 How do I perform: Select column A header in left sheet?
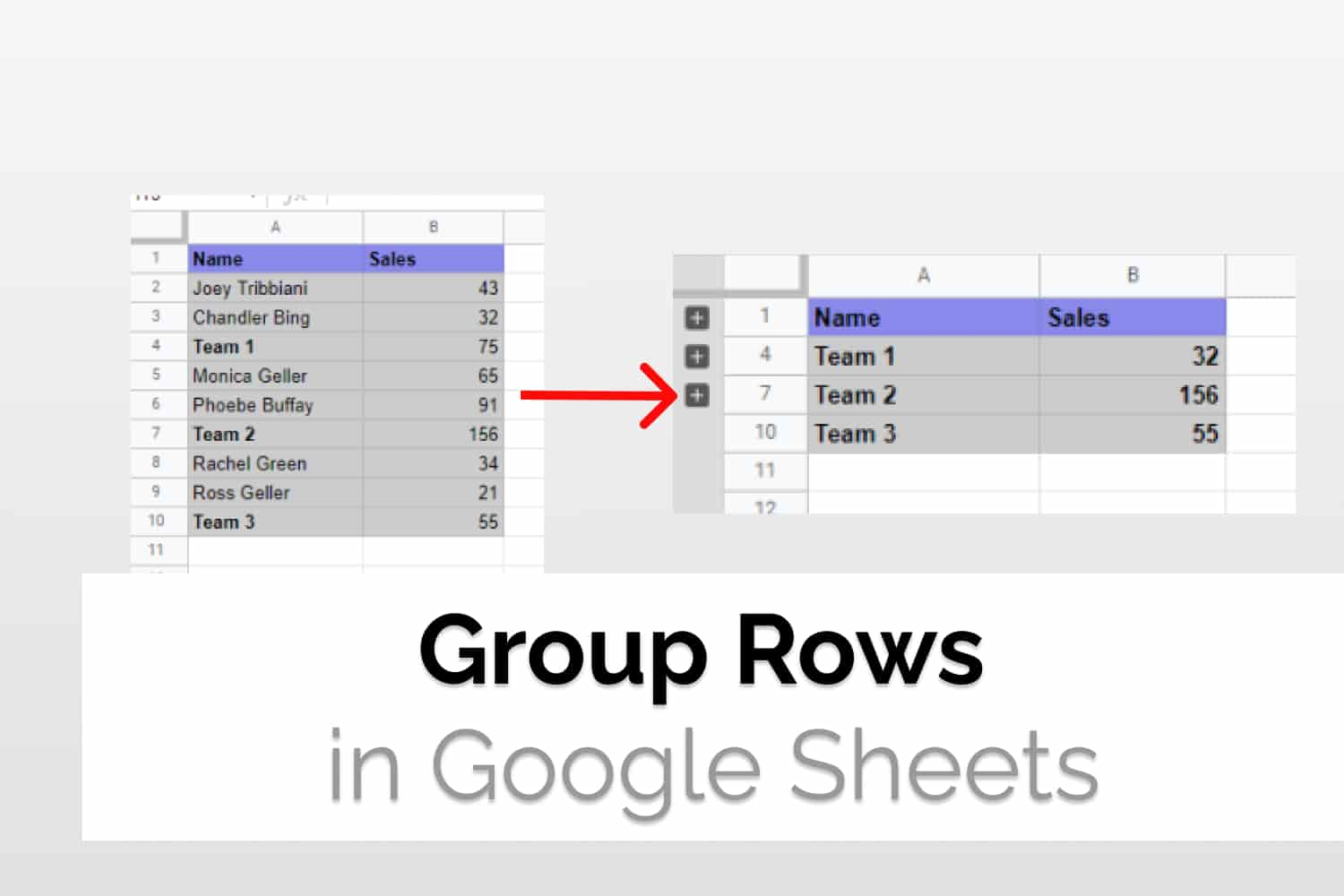(x=275, y=228)
